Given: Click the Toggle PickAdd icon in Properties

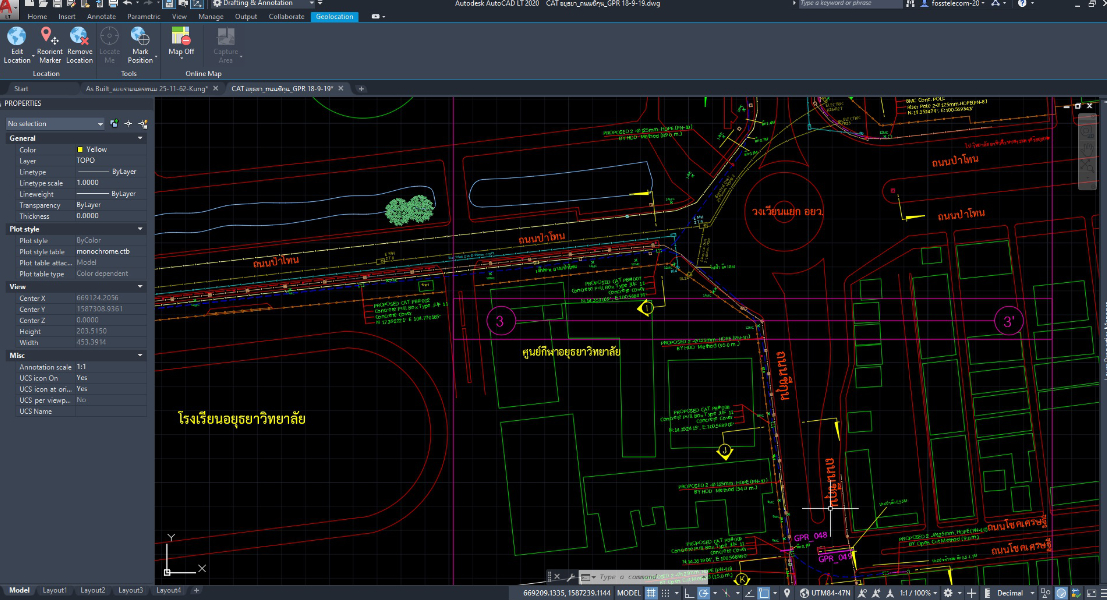Looking at the screenshot, I should click(x=114, y=124).
